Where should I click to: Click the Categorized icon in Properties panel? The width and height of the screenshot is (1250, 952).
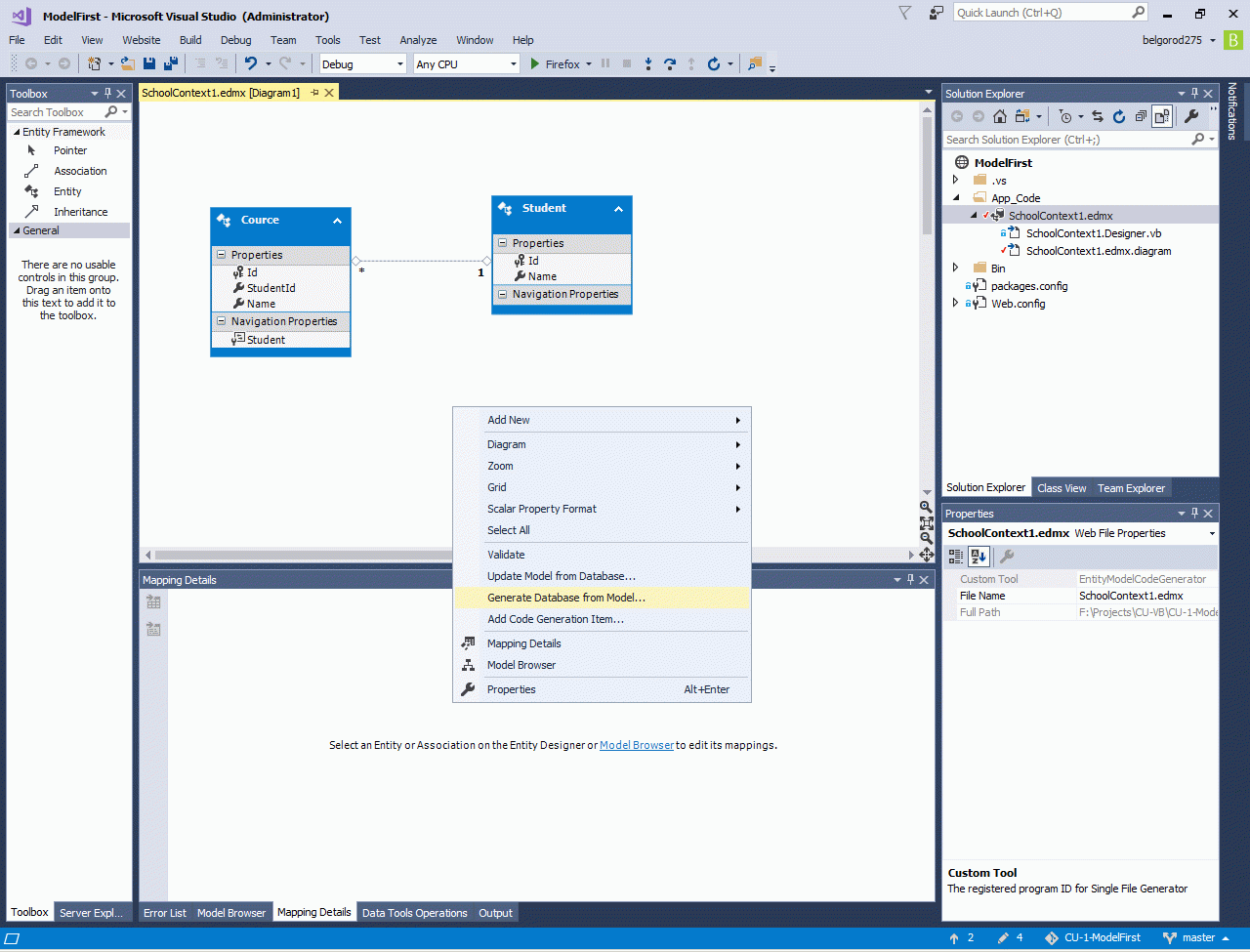(956, 557)
